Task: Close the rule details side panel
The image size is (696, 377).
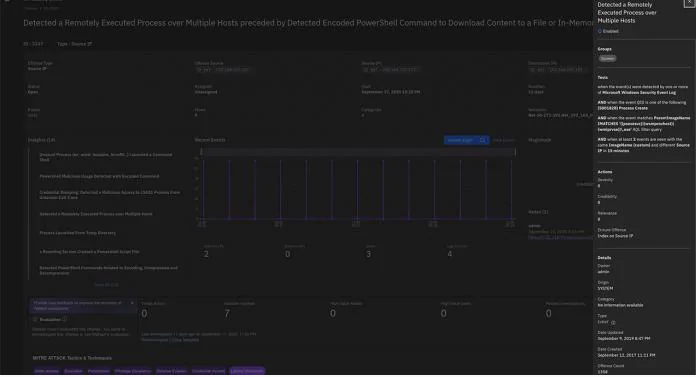Action: coord(689,3)
